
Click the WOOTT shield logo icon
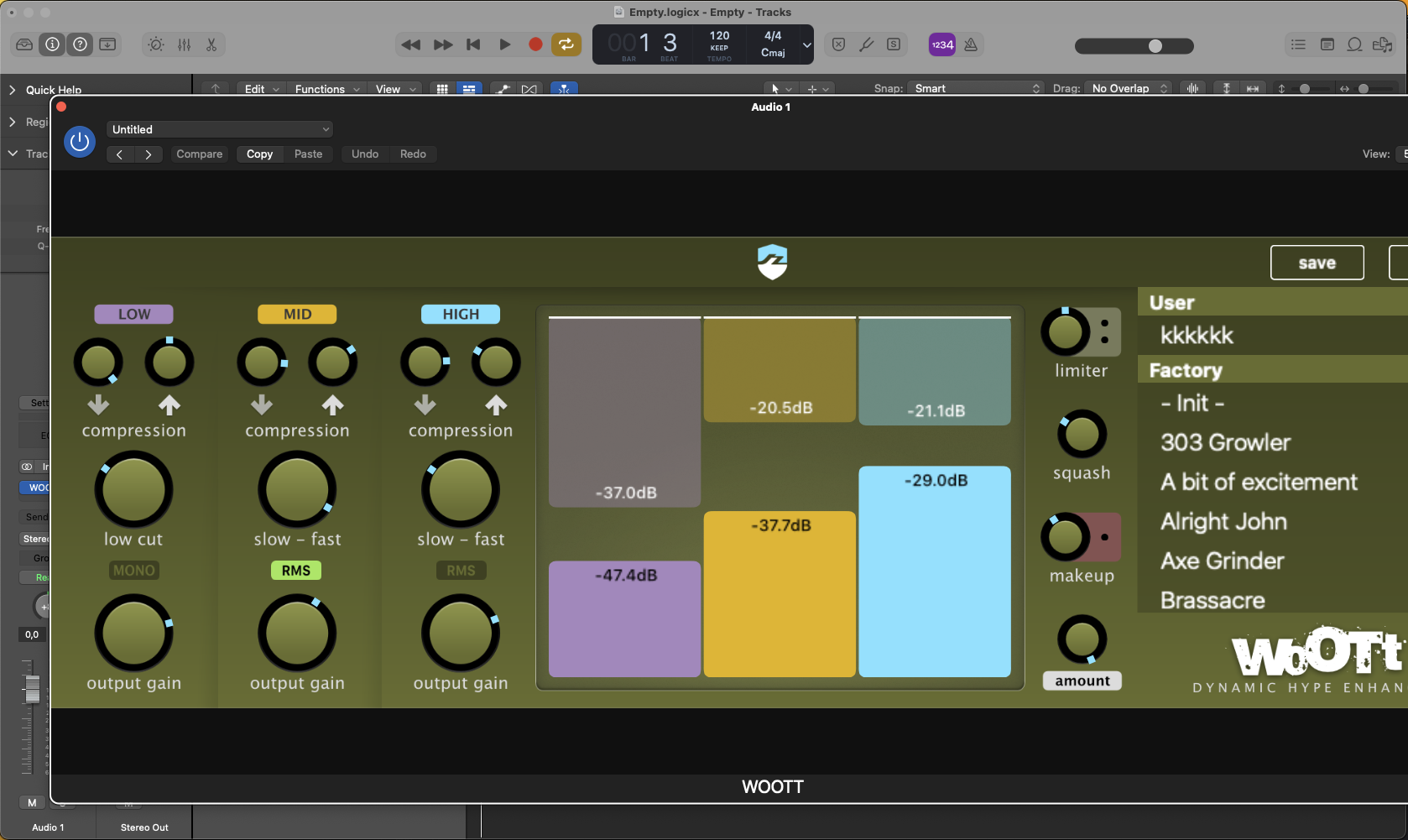click(x=772, y=262)
